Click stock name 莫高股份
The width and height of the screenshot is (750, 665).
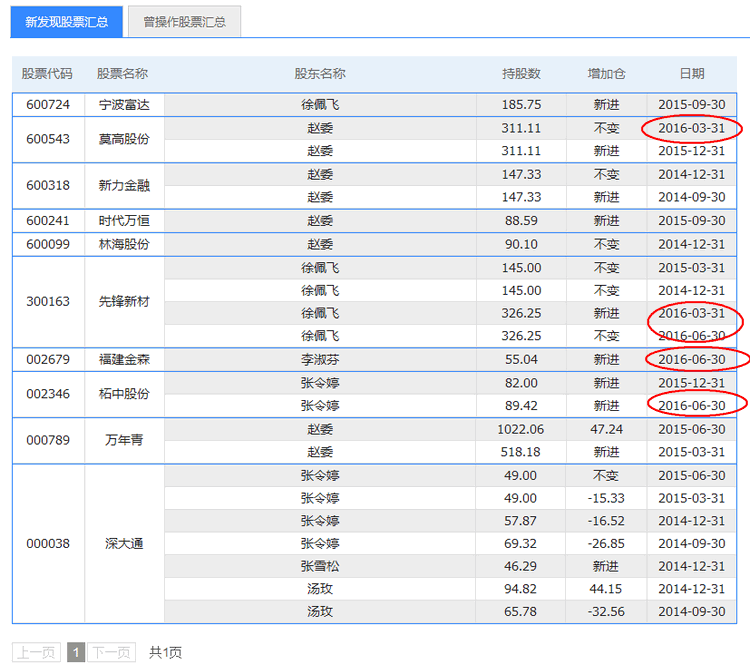(x=124, y=139)
